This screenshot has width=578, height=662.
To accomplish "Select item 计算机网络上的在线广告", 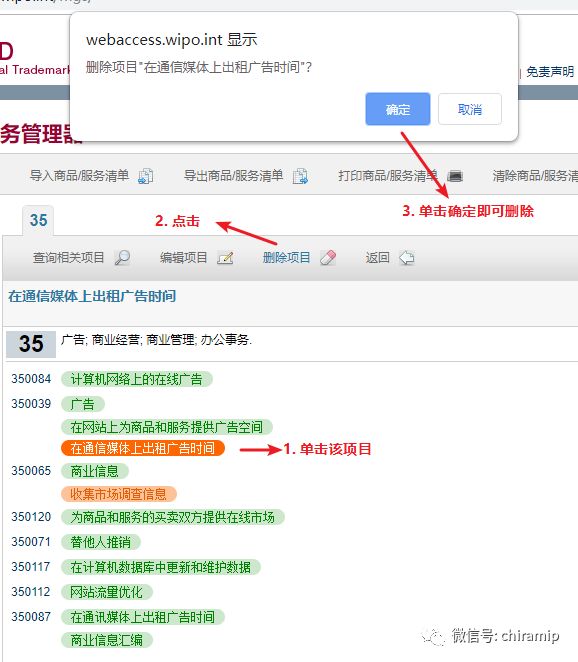I will (136, 379).
